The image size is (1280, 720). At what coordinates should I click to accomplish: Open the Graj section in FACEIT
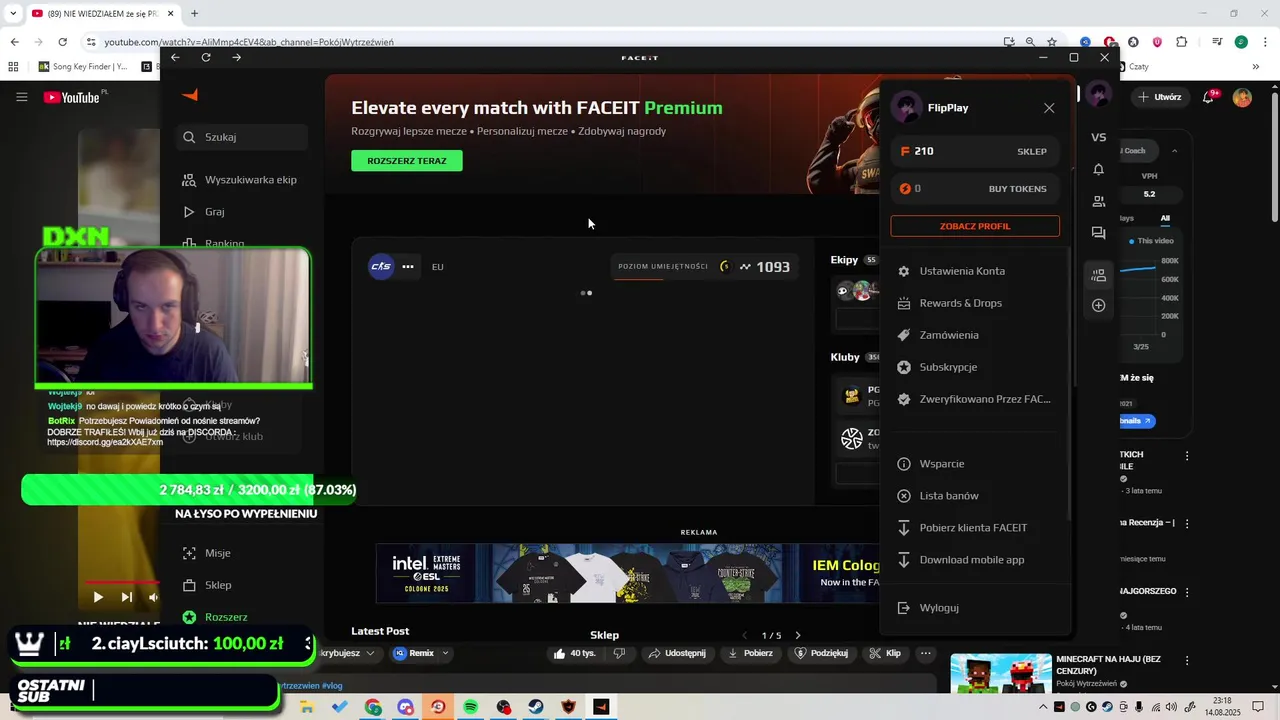click(204, 212)
